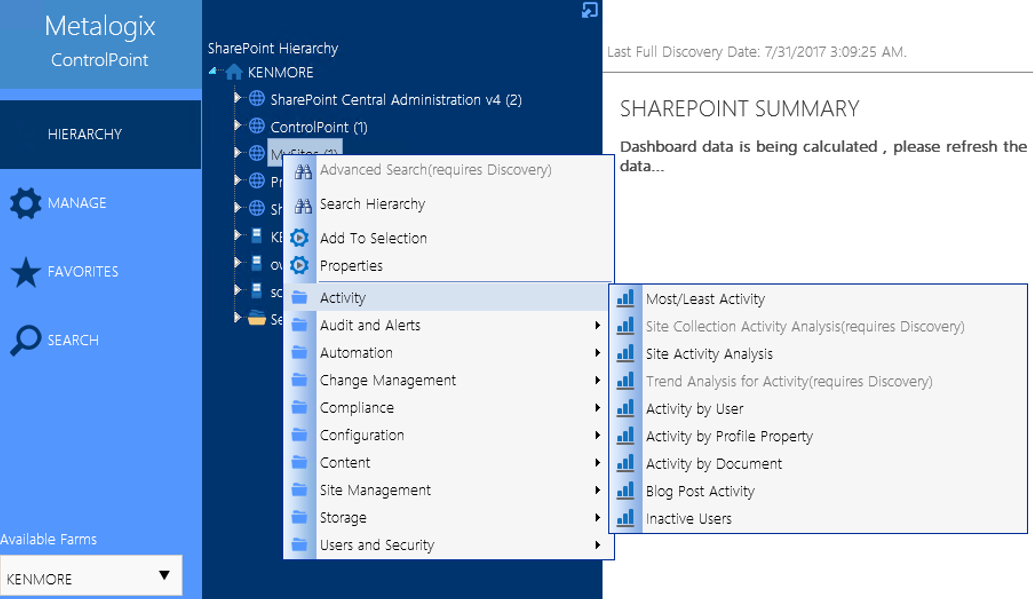1033x599 pixels.
Task: Click the Search magnifier icon in sidebar
Action: coord(26,341)
